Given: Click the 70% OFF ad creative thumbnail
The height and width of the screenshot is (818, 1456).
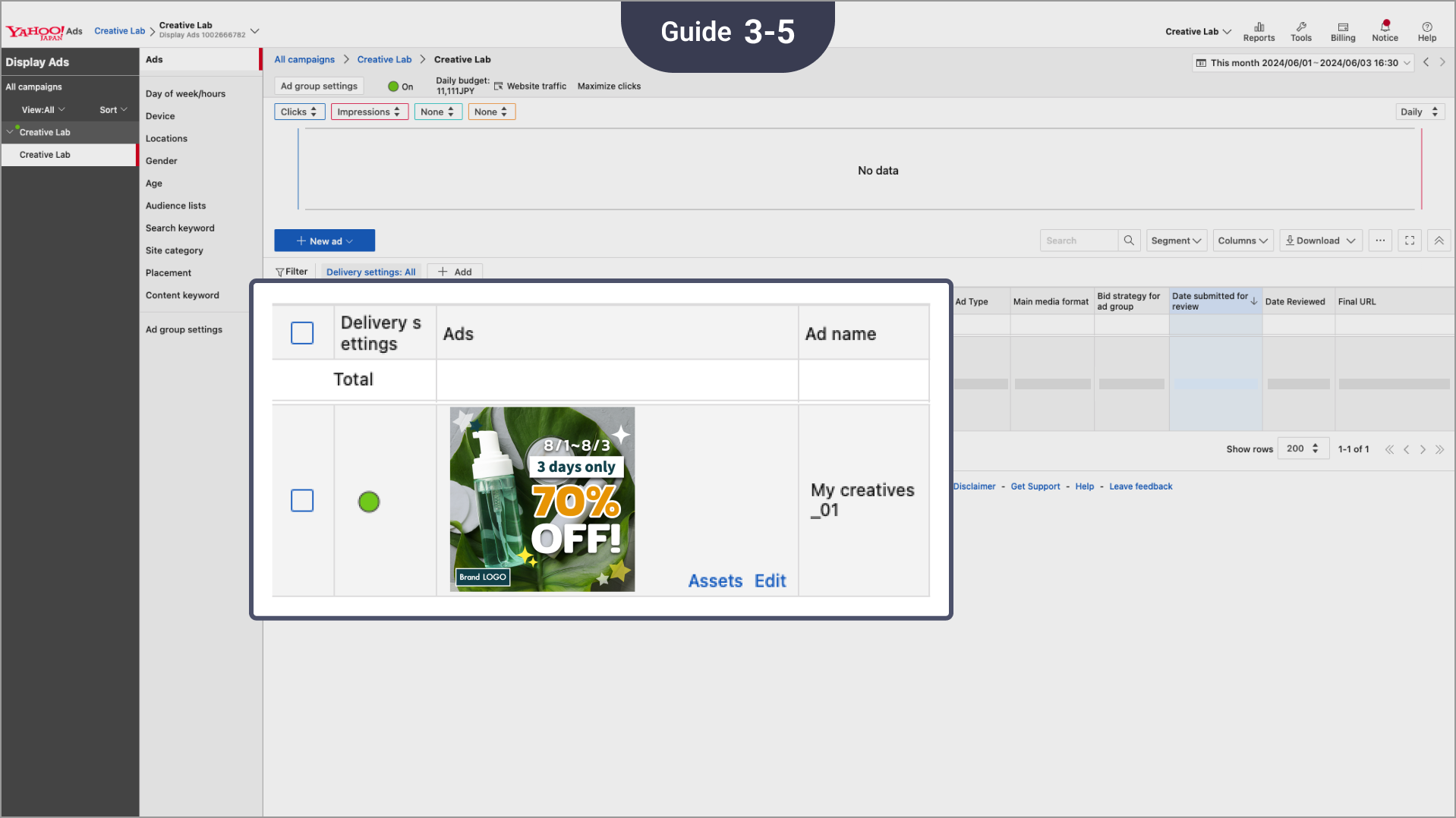Looking at the screenshot, I should (541, 499).
